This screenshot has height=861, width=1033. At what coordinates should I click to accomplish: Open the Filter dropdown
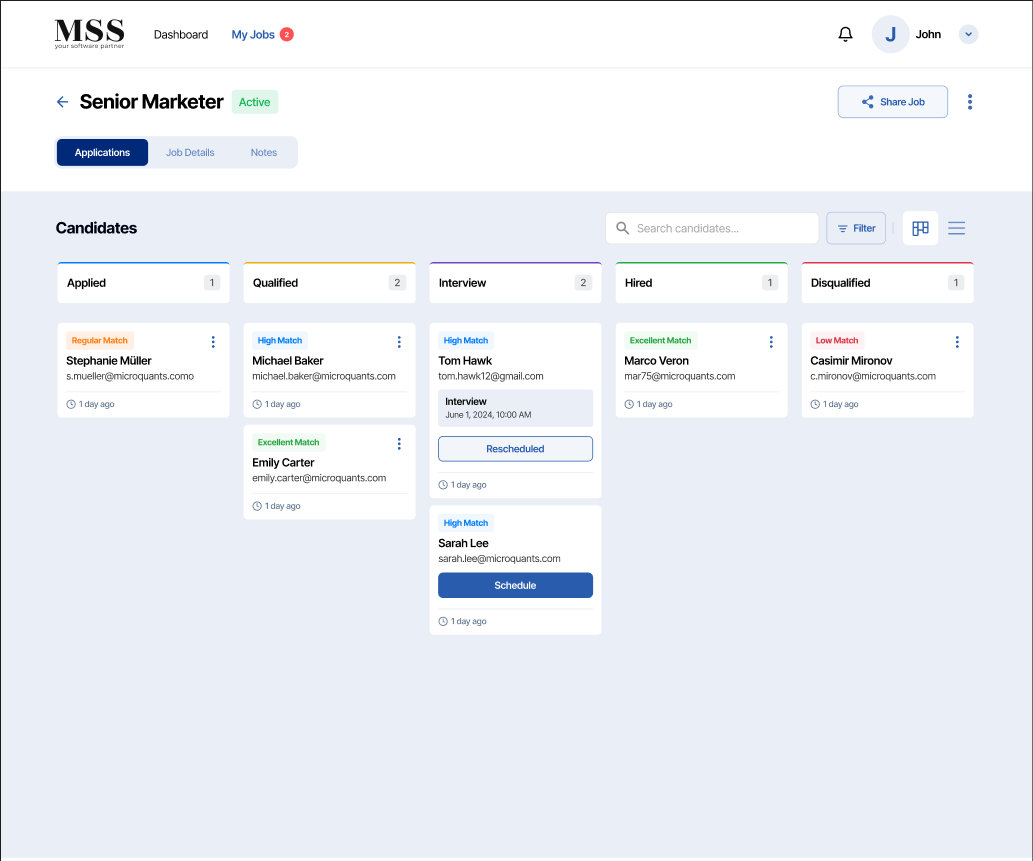856,228
